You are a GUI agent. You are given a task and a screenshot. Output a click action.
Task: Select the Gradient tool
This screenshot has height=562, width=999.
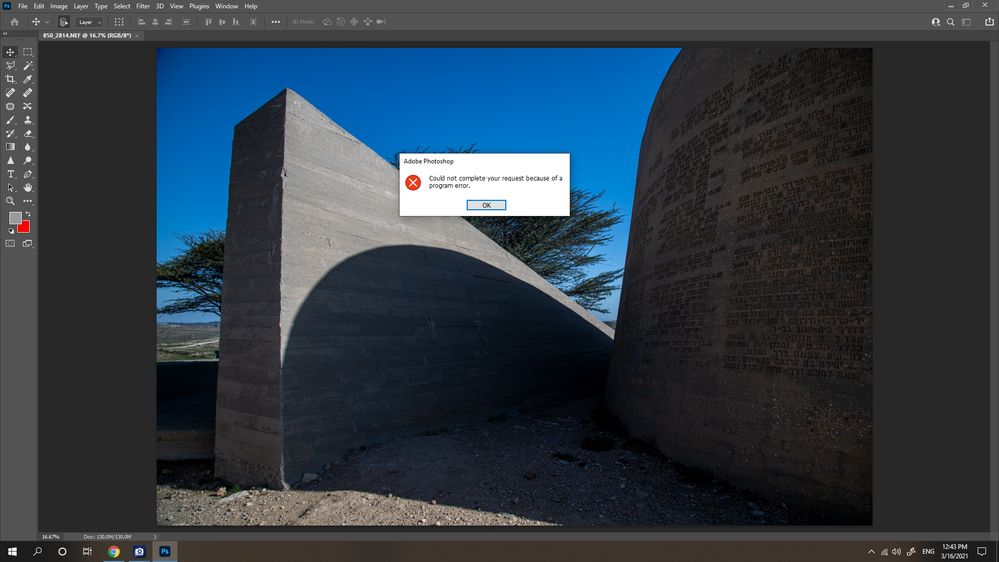pyautogui.click(x=10, y=147)
